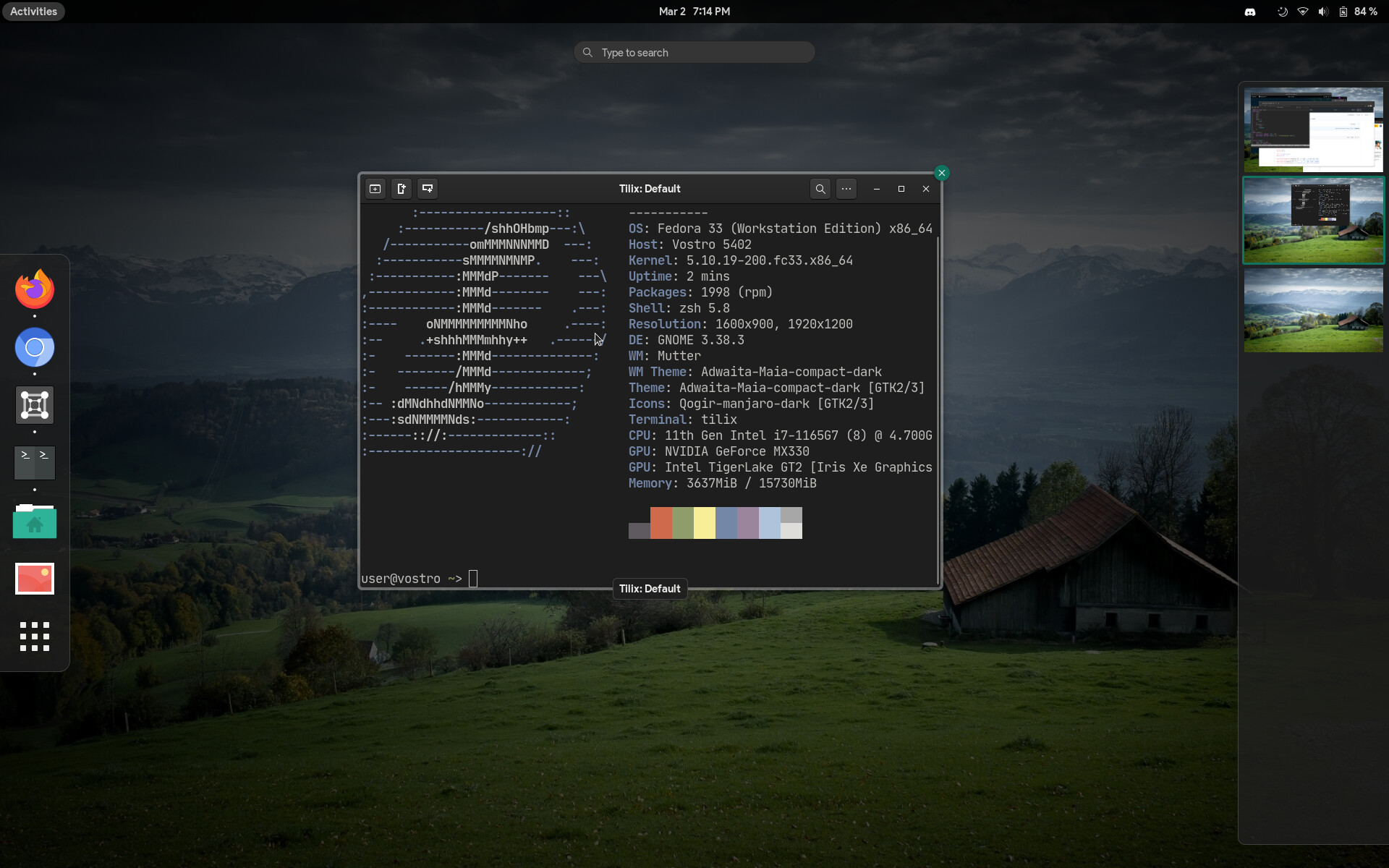Click the Memory usage line

tap(723, 483)
